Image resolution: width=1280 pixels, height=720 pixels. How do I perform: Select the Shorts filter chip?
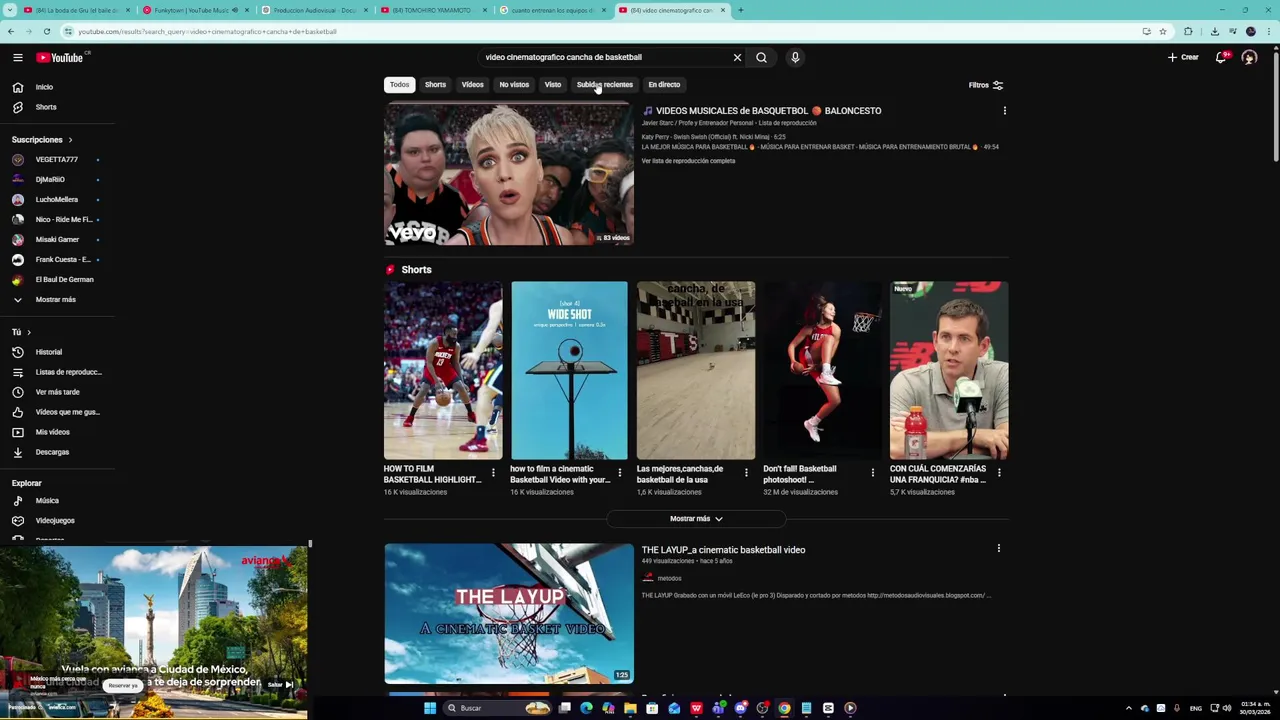tap(435, 85)
